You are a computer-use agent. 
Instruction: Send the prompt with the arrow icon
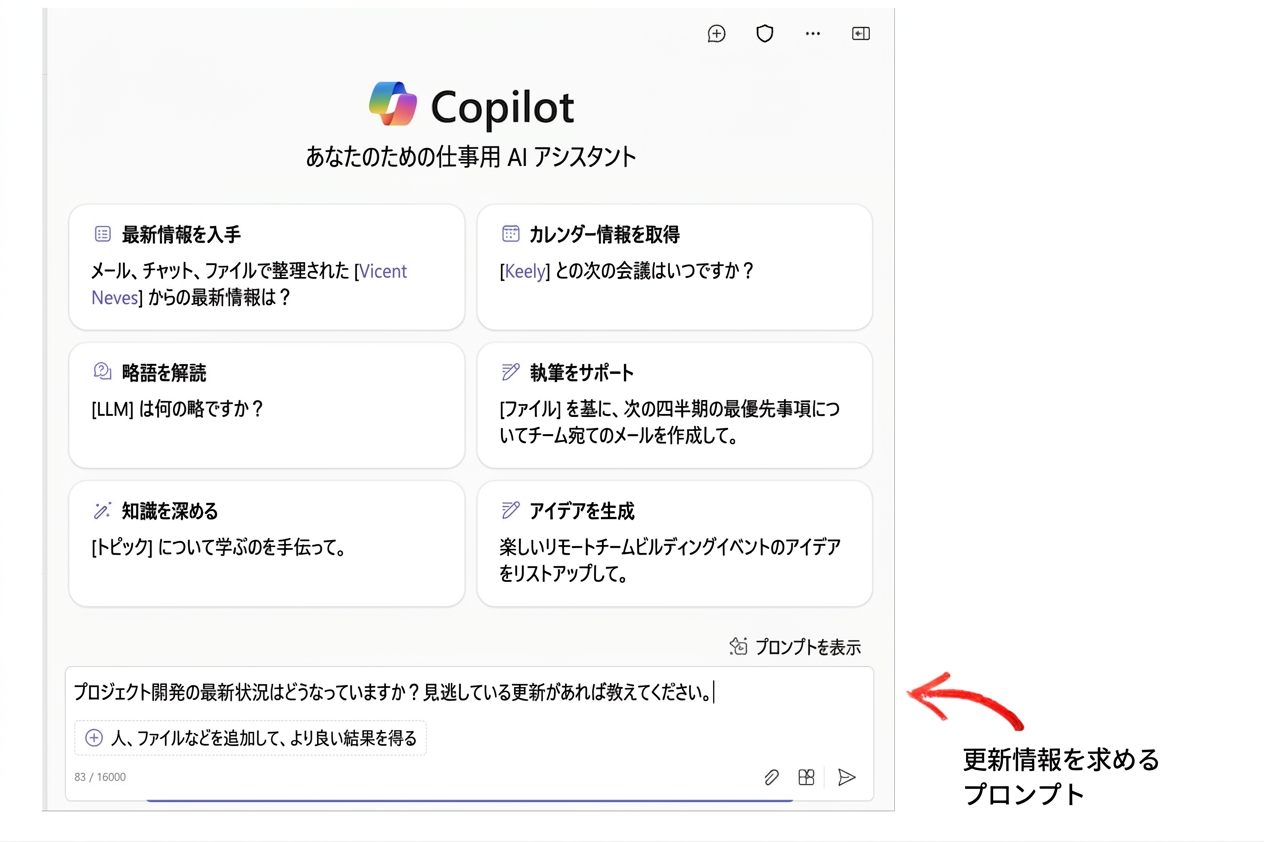coord(847,777)
